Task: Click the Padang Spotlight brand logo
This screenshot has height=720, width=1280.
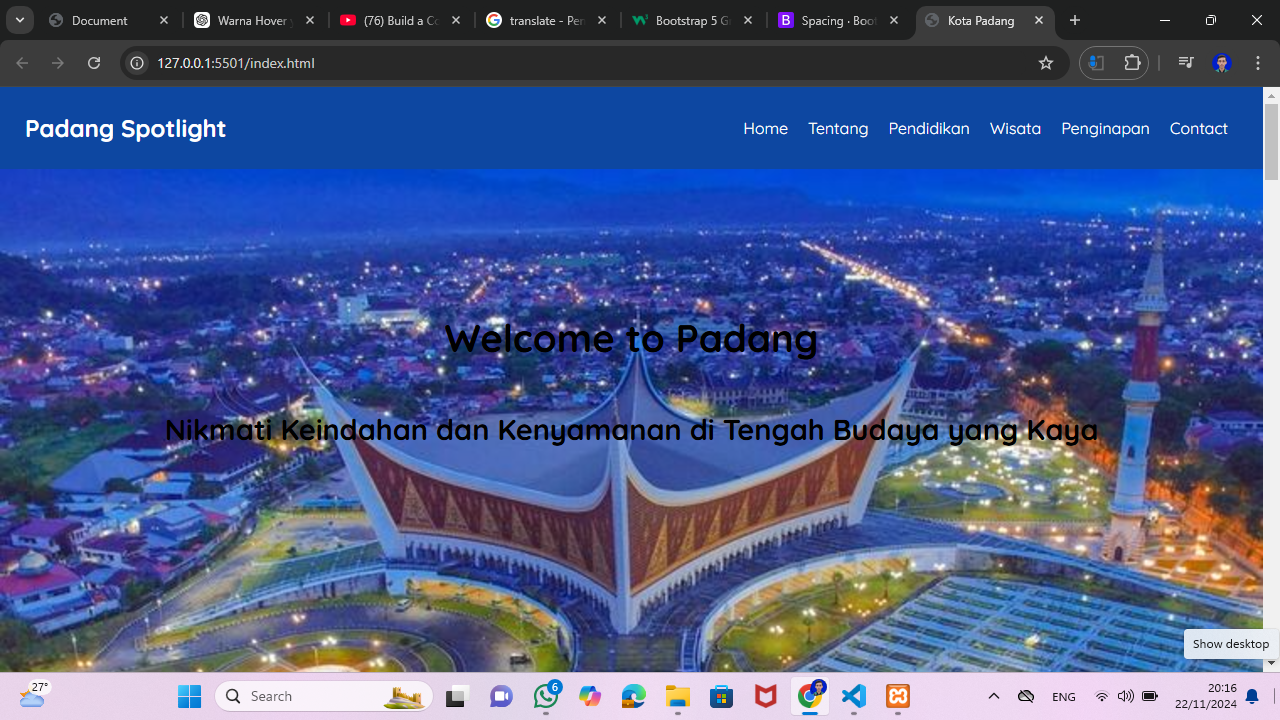Action: (x=125, y=128)
